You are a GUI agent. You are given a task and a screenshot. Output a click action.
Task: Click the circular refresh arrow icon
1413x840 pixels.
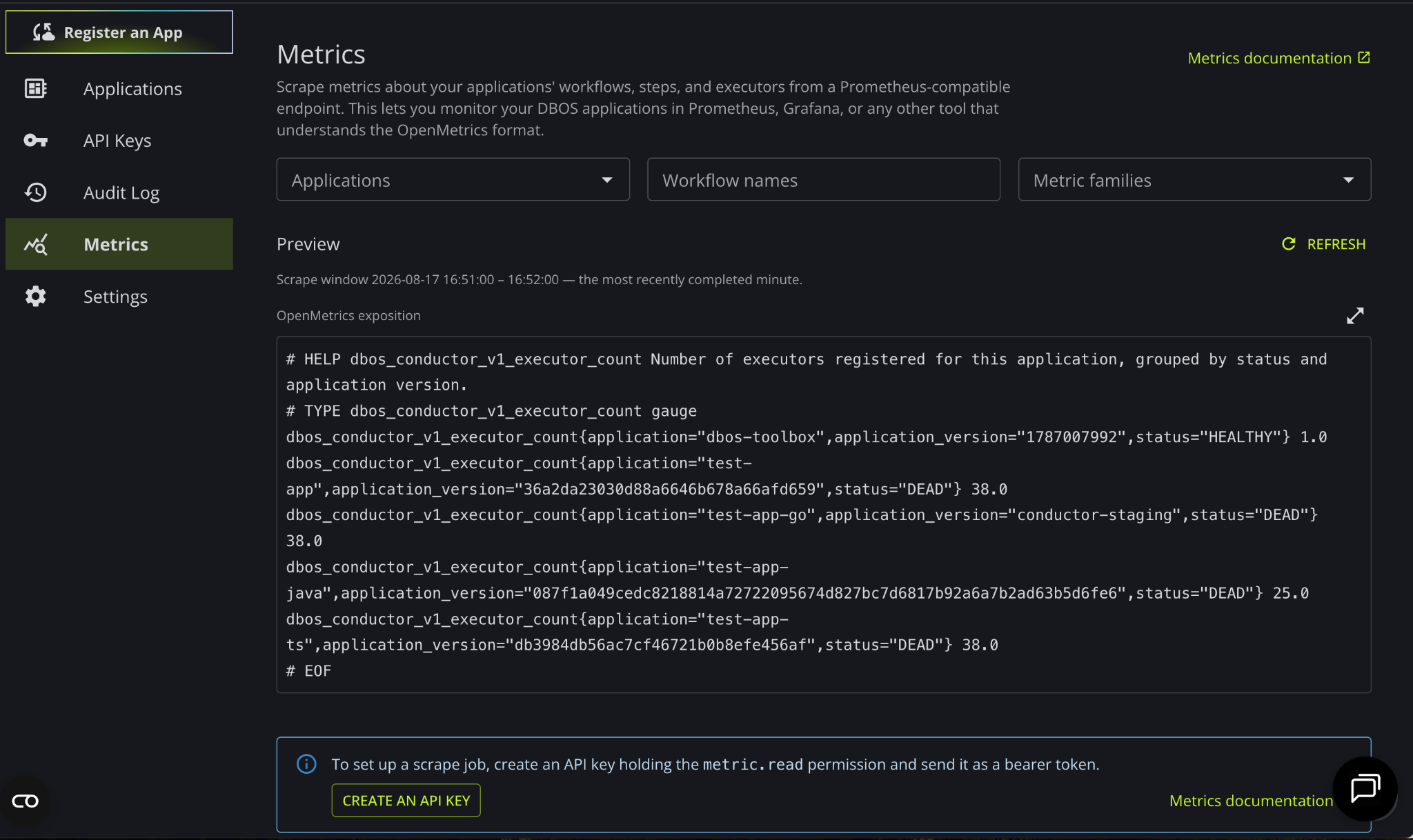1288,244
